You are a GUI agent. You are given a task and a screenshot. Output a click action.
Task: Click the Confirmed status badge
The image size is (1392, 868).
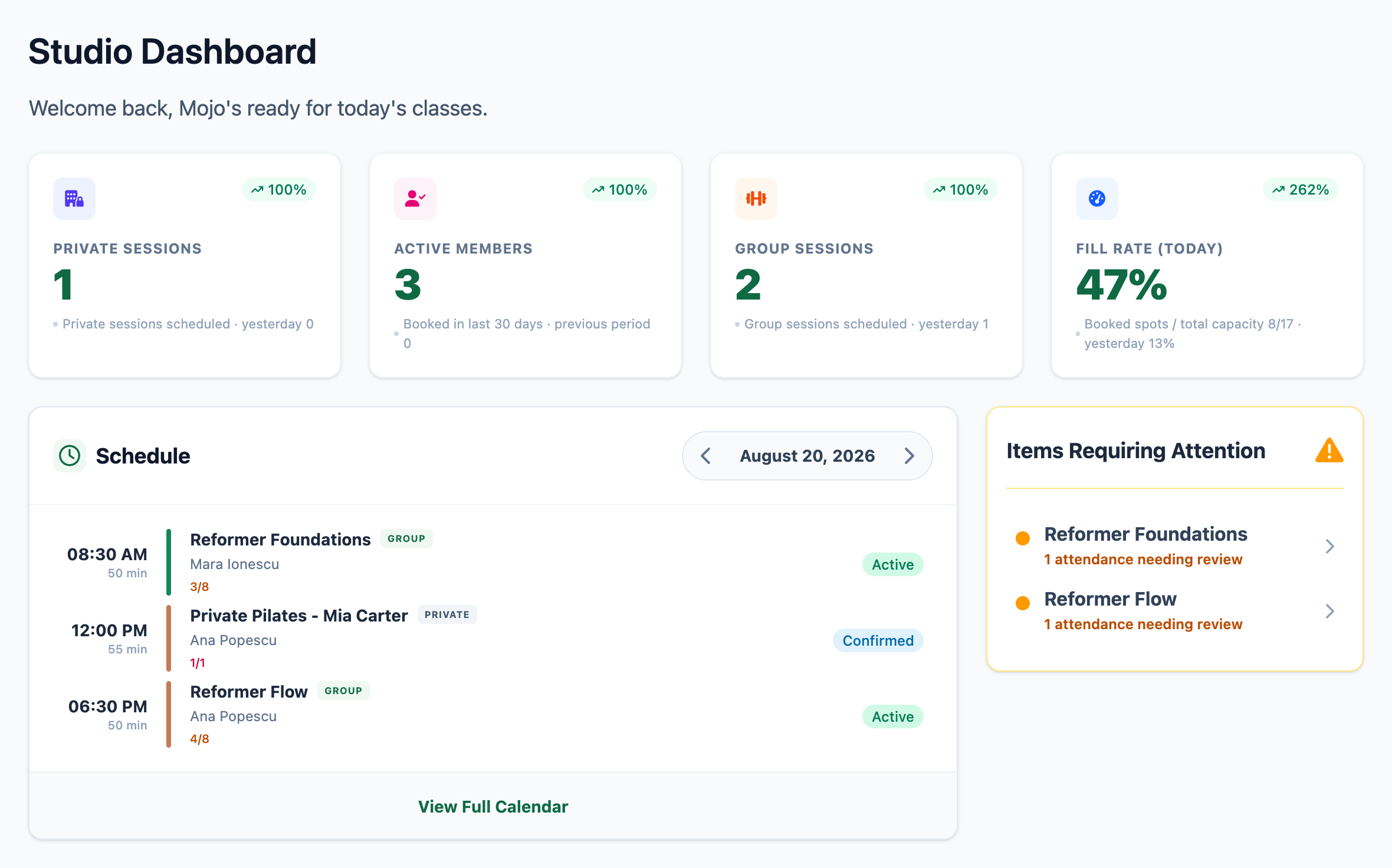point(878,640)
